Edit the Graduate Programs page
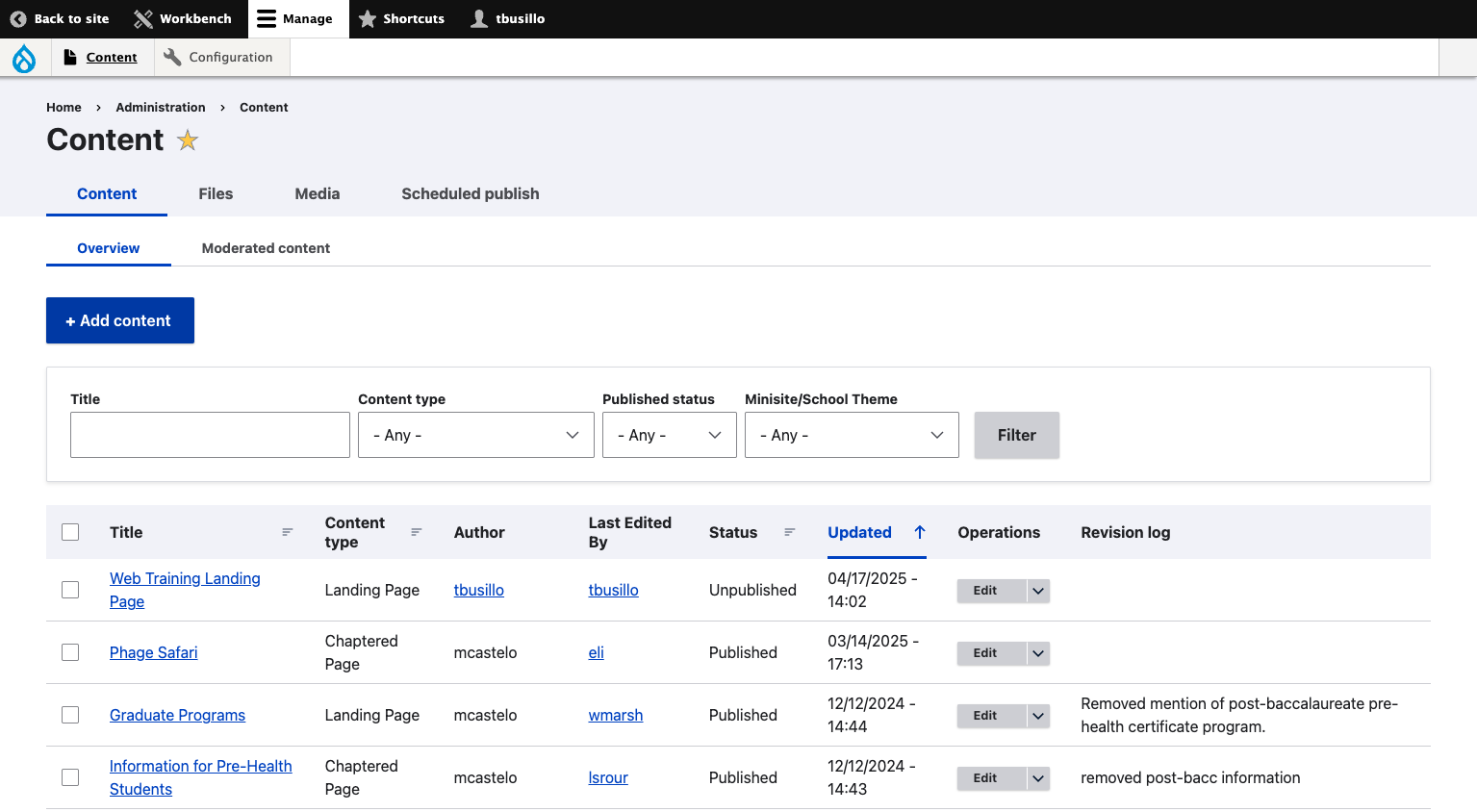The height and width of the screenshot is (812, 1477). (x=992, y=716)
